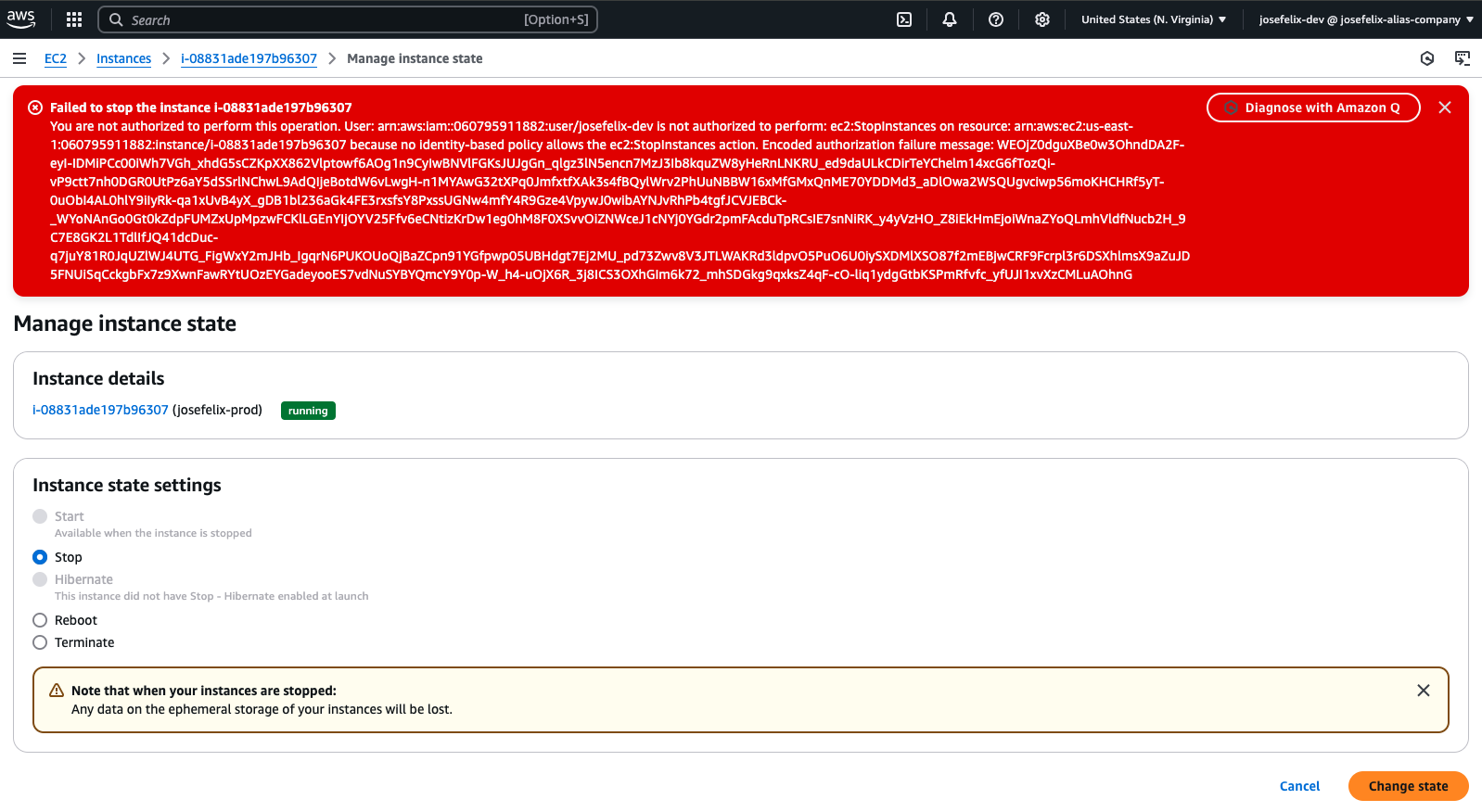Viewport: 1482px width, 812px height.
Task: Click the Change state button
Action: coord(1408,786)
